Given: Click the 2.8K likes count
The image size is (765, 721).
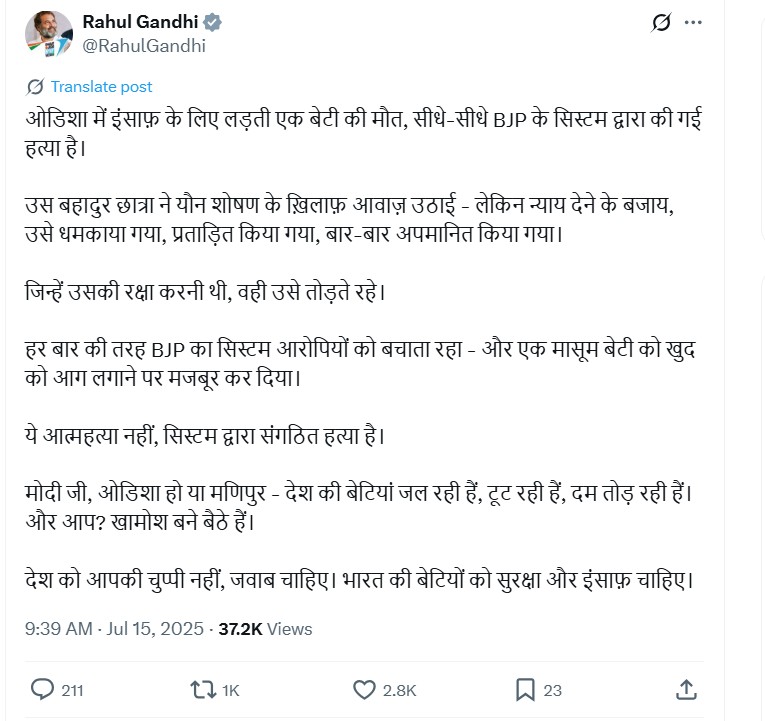Looking at the screenshot, I should (x=399, y=690).
